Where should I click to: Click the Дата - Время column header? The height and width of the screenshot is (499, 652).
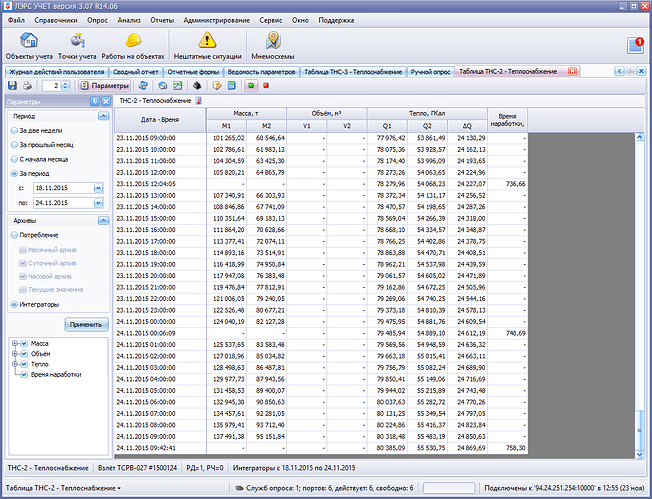point(160,120)
